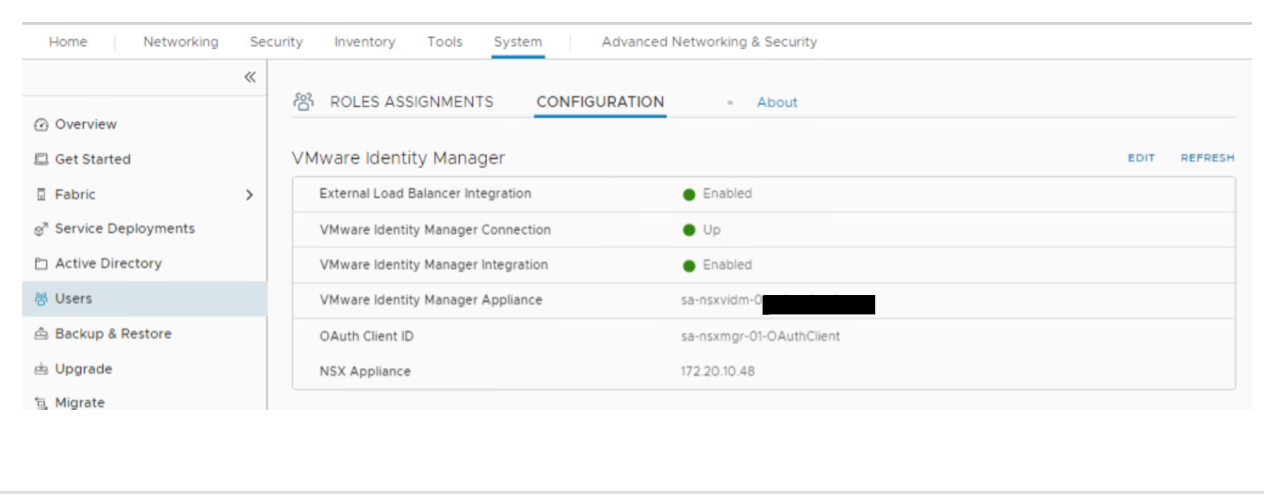This screenshot has width=1264, height=502.
Task: Click the VMware Identity Manager Appliance label
Action: click(431, 300)
